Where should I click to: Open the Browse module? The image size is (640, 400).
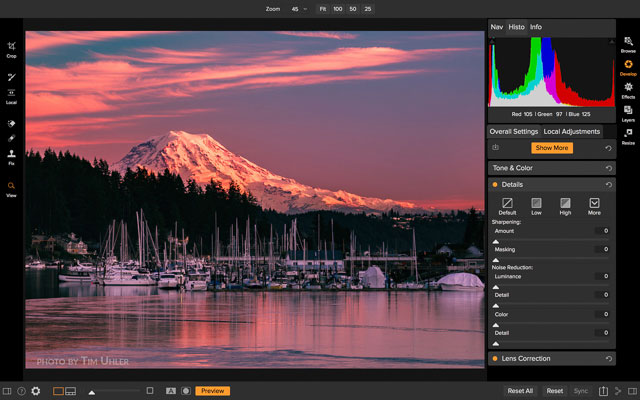pyautogui.click(x=627, y=43)
